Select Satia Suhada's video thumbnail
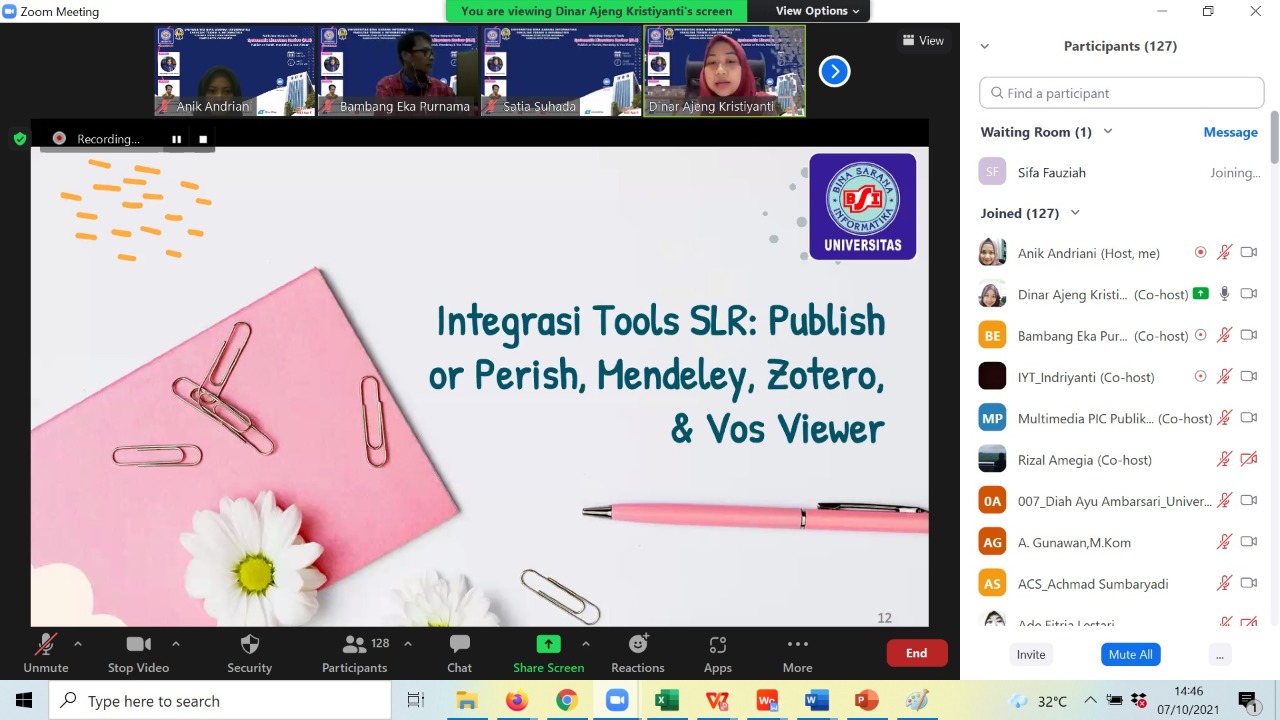This screenshot has width=1280, height=720. [561, 71]
